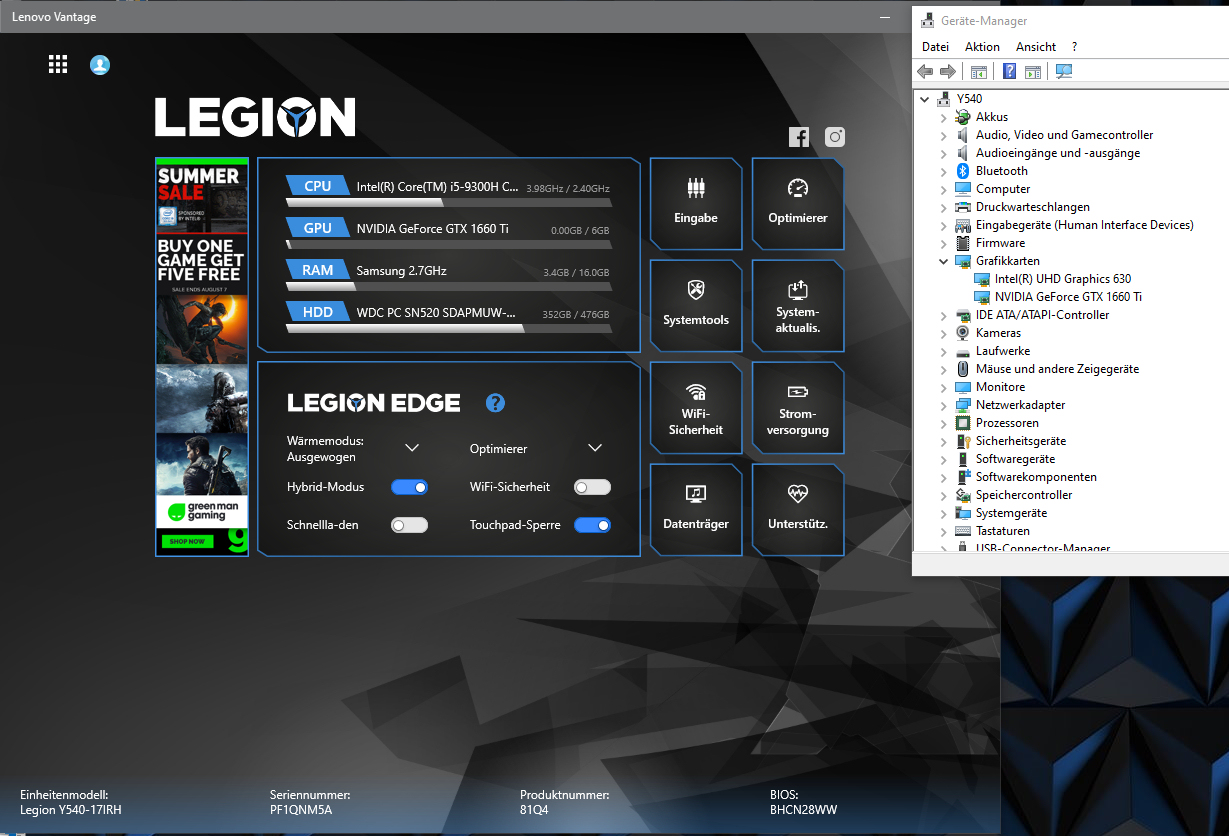Expand the Laufwerke node
Viewport: 1229px width, 836px height.
click(x=943, y=351)
